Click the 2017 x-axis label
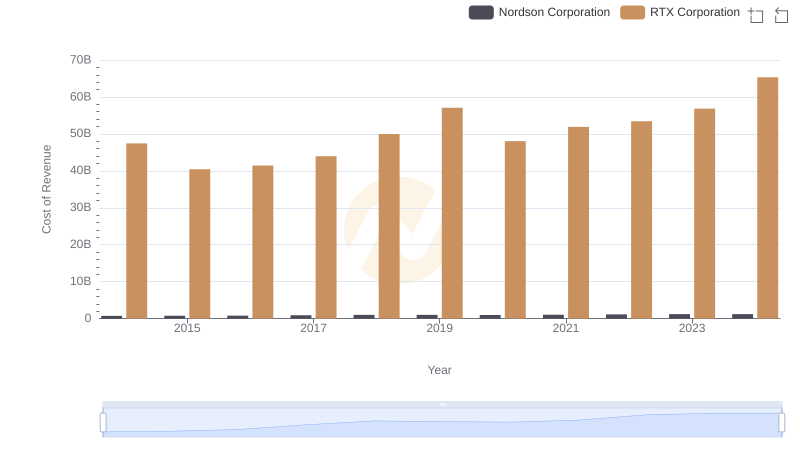 click(313, 328)
